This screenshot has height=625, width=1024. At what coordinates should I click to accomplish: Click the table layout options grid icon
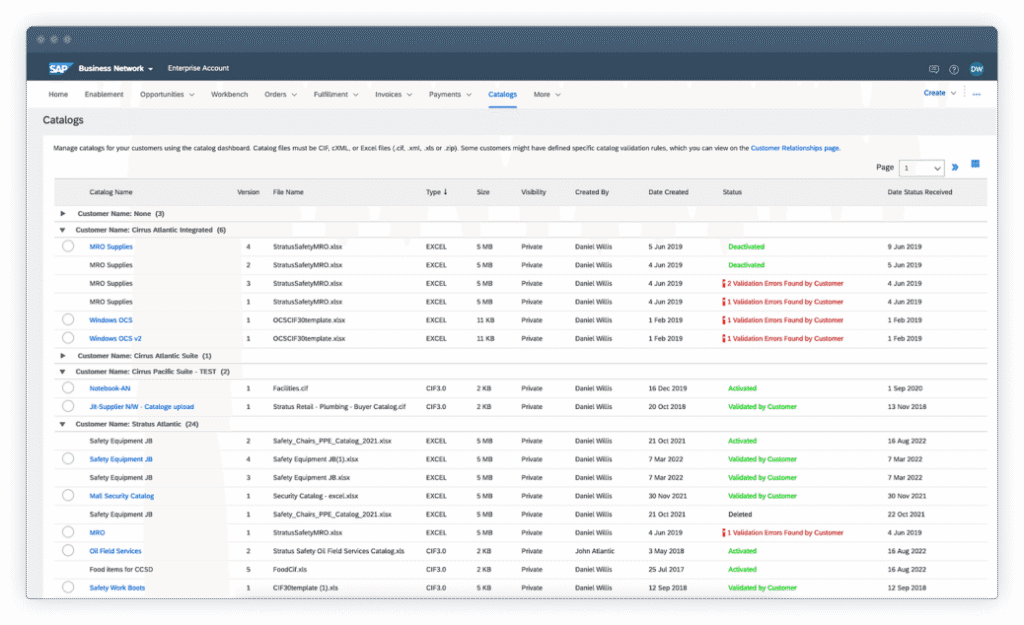pyautogui.click(x=976, y=165)
